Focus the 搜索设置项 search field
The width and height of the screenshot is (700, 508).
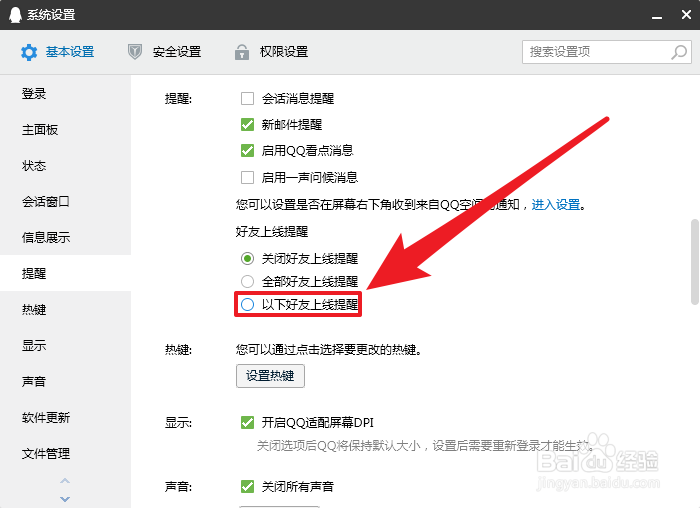607,52
